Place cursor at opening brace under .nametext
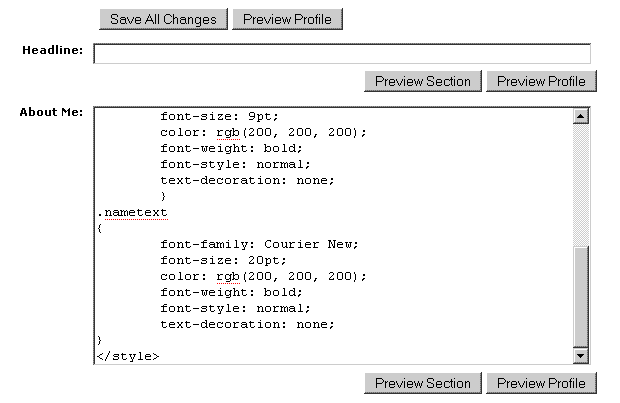620x403 pixels. pos(100,228)
